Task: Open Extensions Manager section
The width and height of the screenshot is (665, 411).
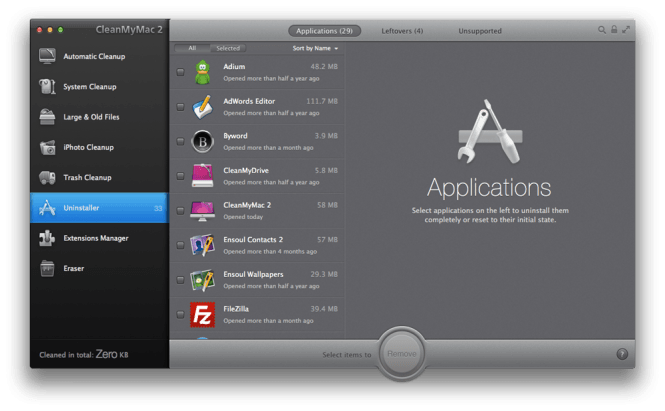Action: point(100,238)
